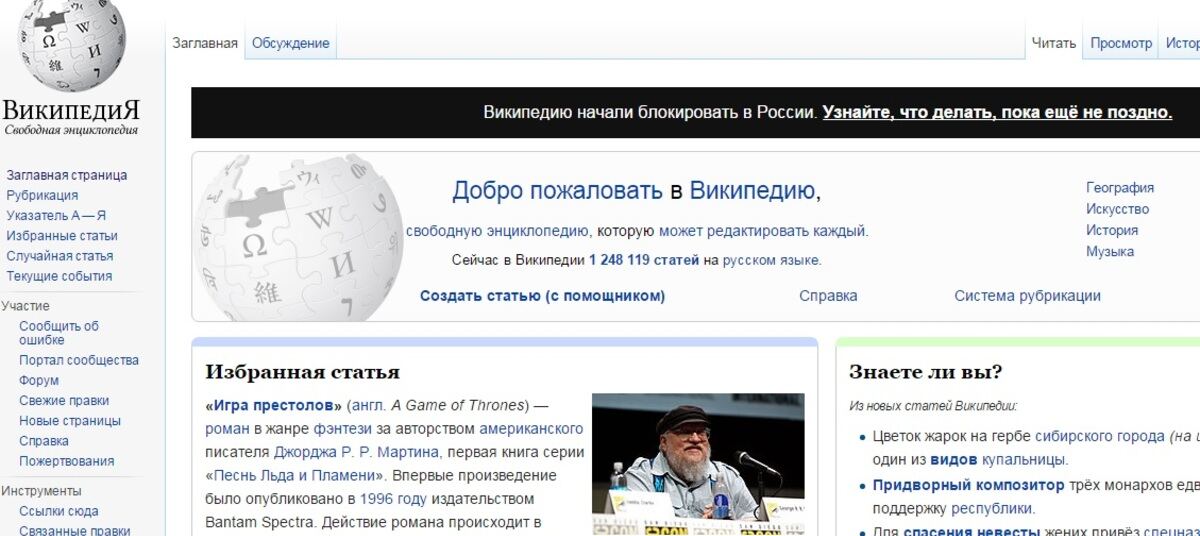
Task: Click the 'Инструменты' sidebar section heading
Action: coord(41,491)
